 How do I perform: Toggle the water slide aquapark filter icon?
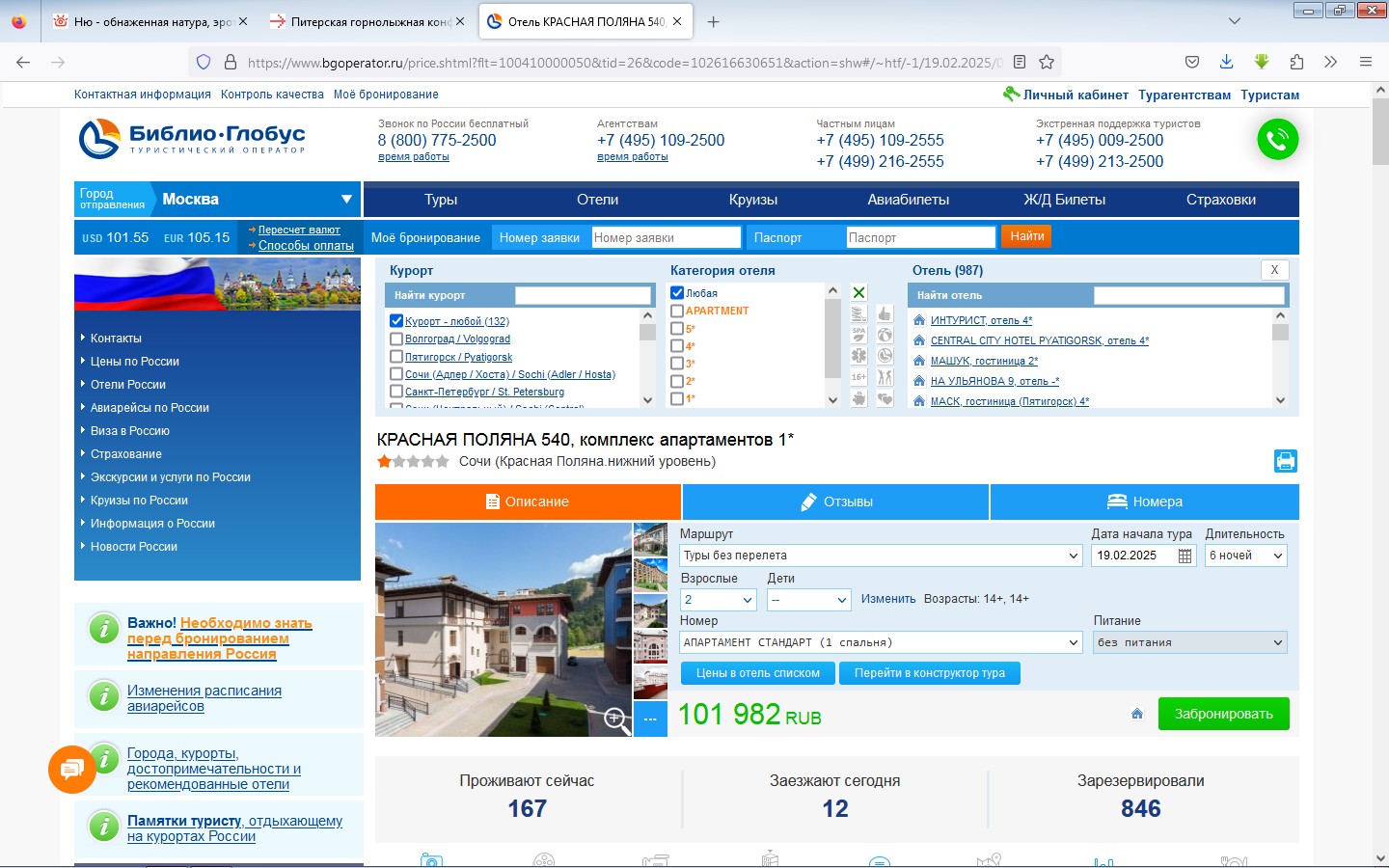pos(858,313)
